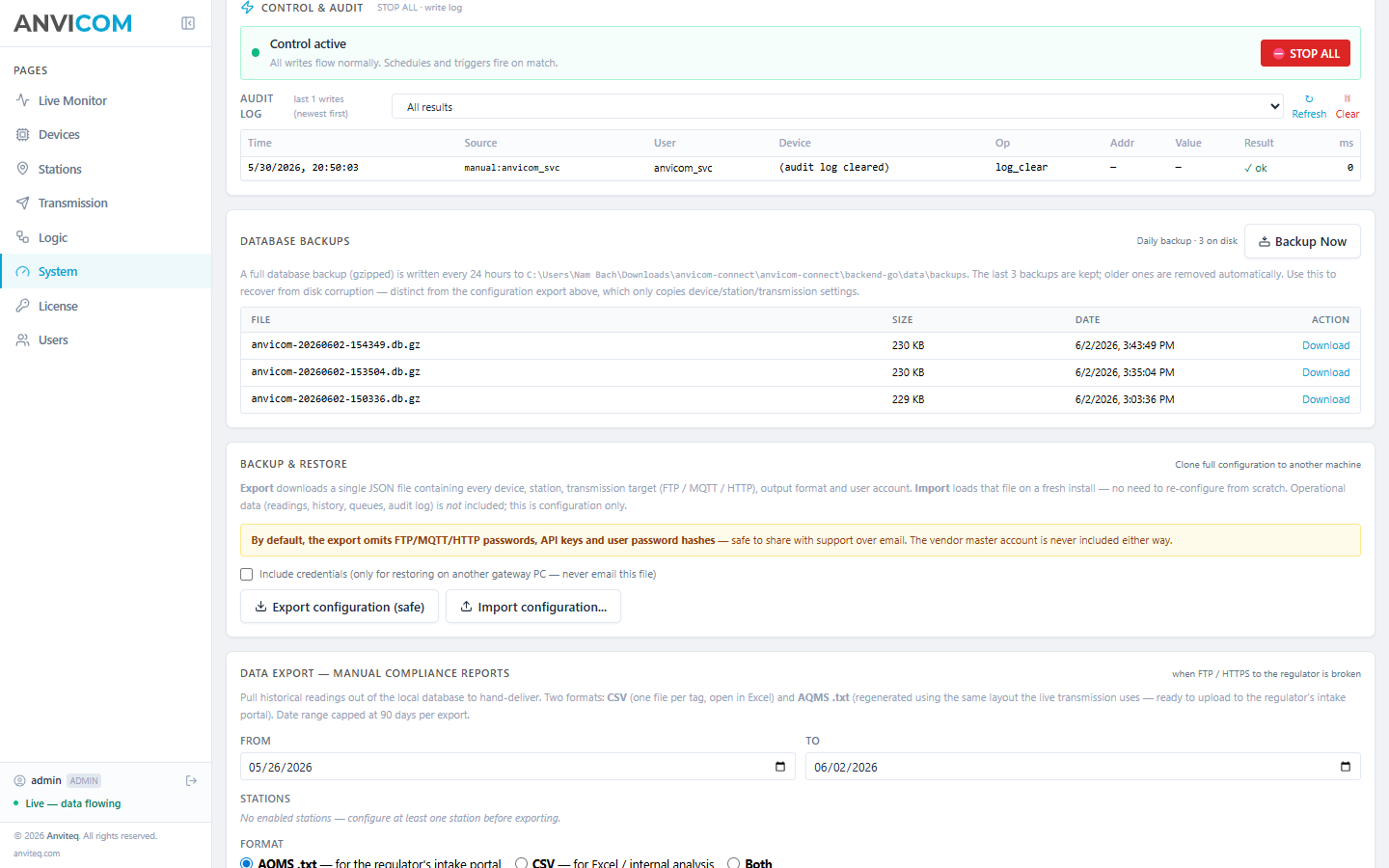Click the Refresh link text
This screenshot has height=868, width=1389.
coord(1309,114)
